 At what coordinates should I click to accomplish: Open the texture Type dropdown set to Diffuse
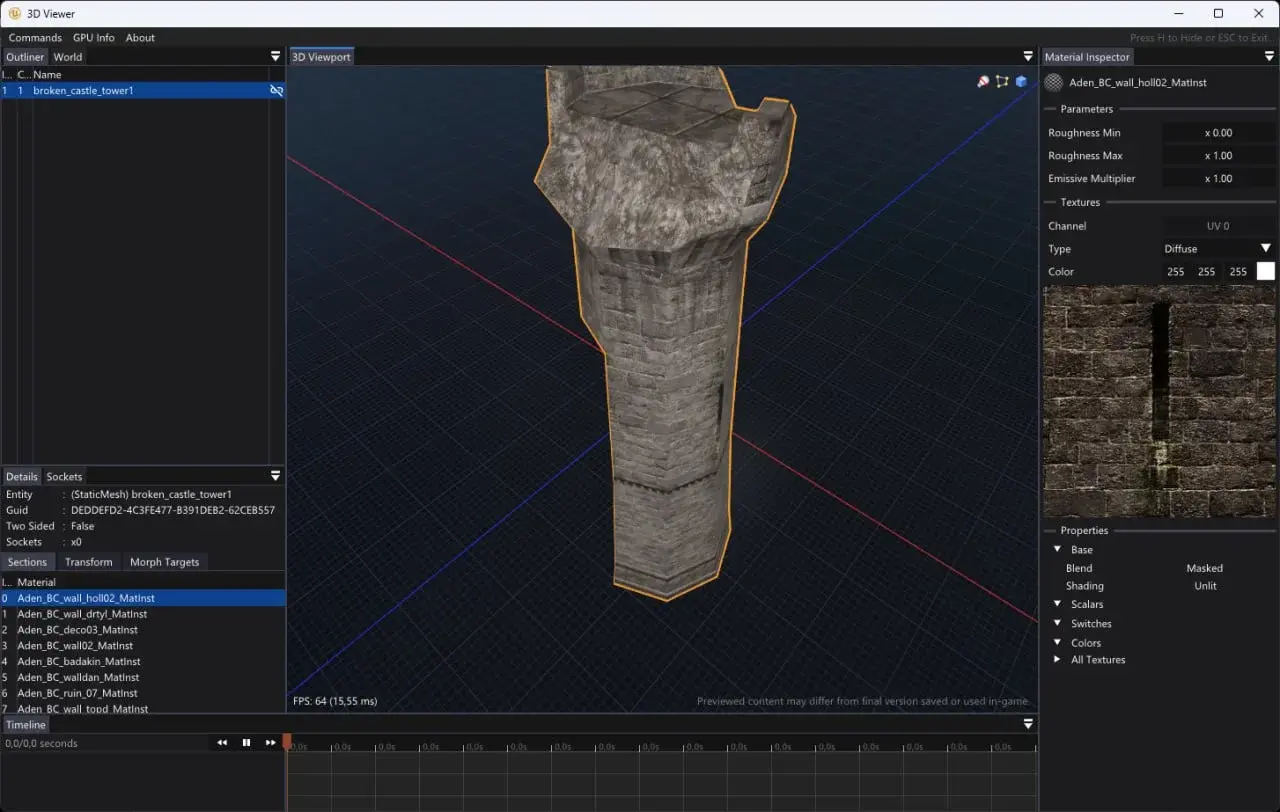click(1218, 248)
